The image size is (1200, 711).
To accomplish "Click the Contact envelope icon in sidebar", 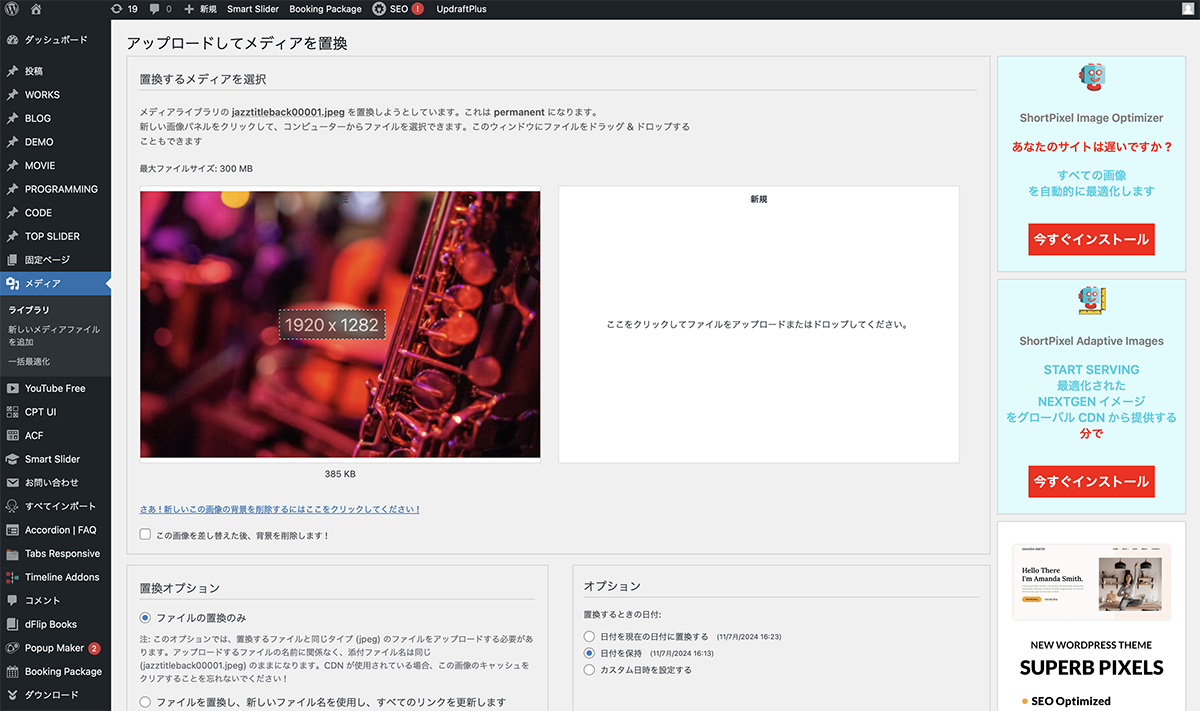I will coord(12,483).
